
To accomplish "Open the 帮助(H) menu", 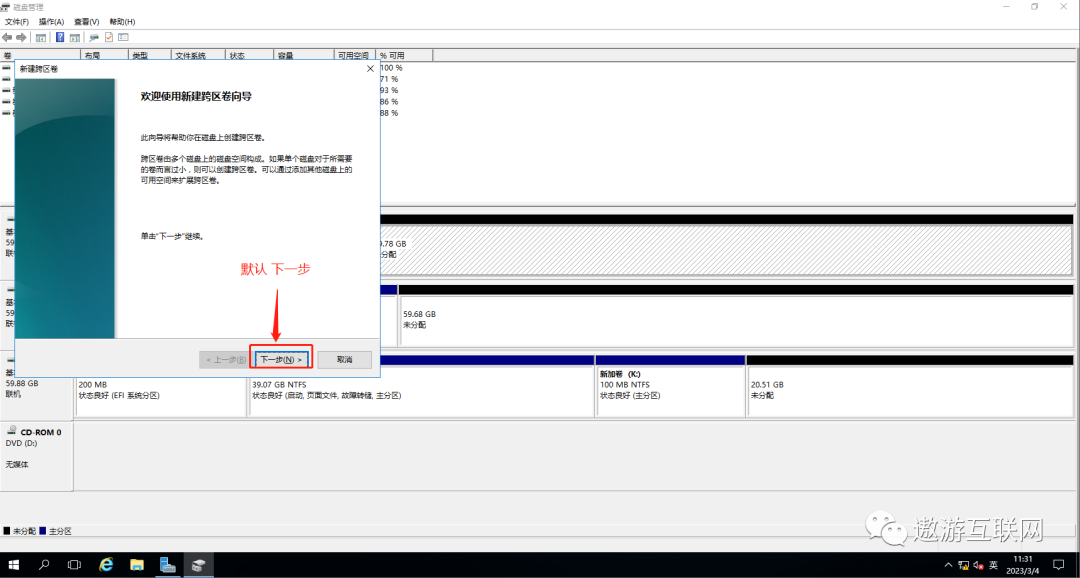I will point(122,22).
